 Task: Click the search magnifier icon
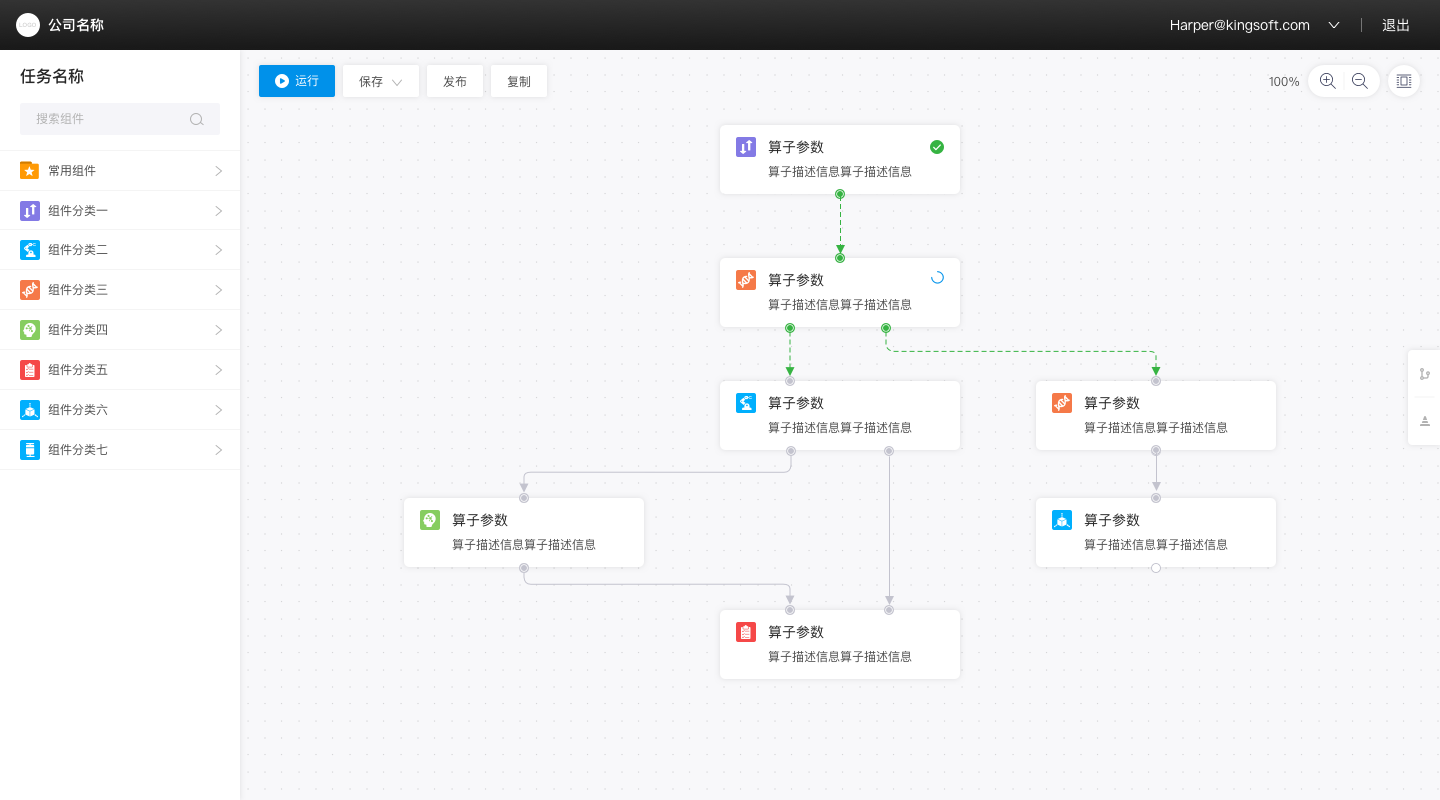click(x=196, y=119)
